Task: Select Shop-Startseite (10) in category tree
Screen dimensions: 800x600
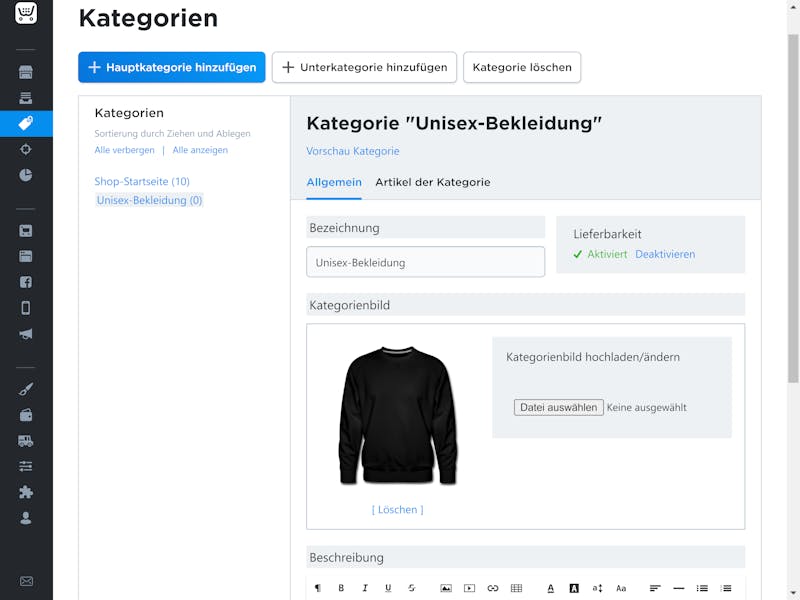Action: pyautogui.click(x=142, y=182)
